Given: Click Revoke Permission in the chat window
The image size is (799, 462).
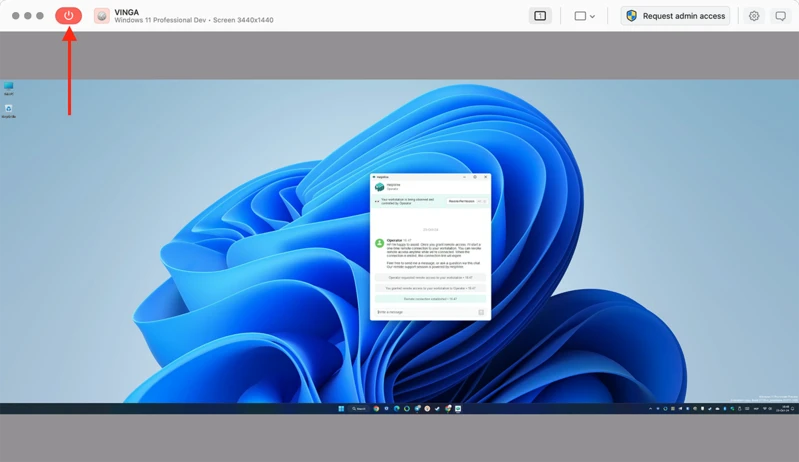Looking at the screenshot, I should 462,201.
